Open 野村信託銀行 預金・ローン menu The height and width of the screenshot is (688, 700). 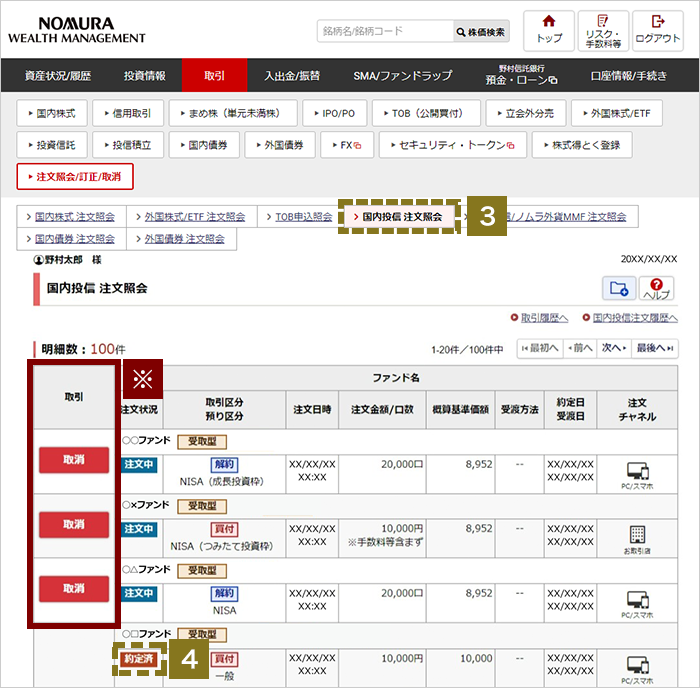coord(521,75)
